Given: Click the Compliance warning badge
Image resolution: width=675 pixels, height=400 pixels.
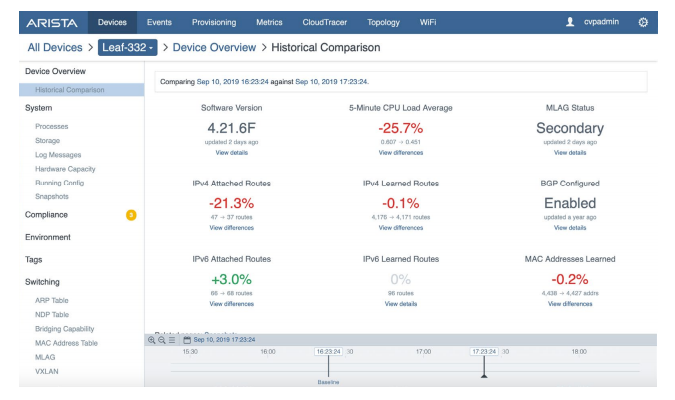Looking at the screenshot, I should [x=131, y=215].
